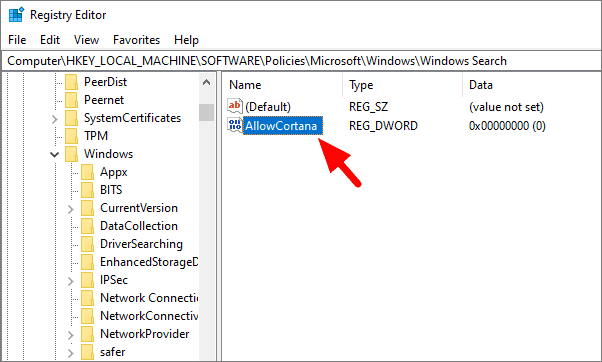
Task: Click the (Default) string value icon
Action: 235,106
